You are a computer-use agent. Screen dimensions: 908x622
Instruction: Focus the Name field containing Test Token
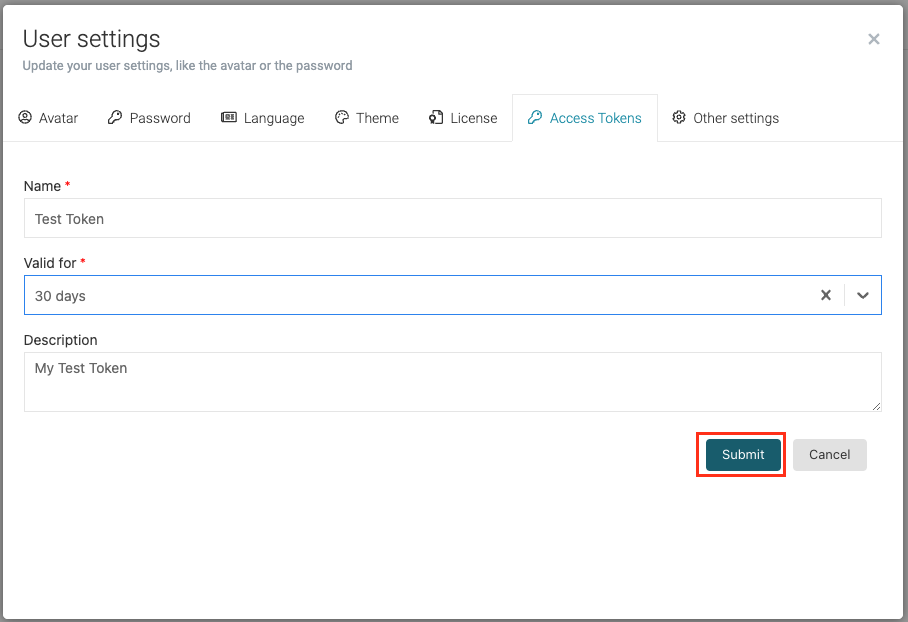point(452,218)
